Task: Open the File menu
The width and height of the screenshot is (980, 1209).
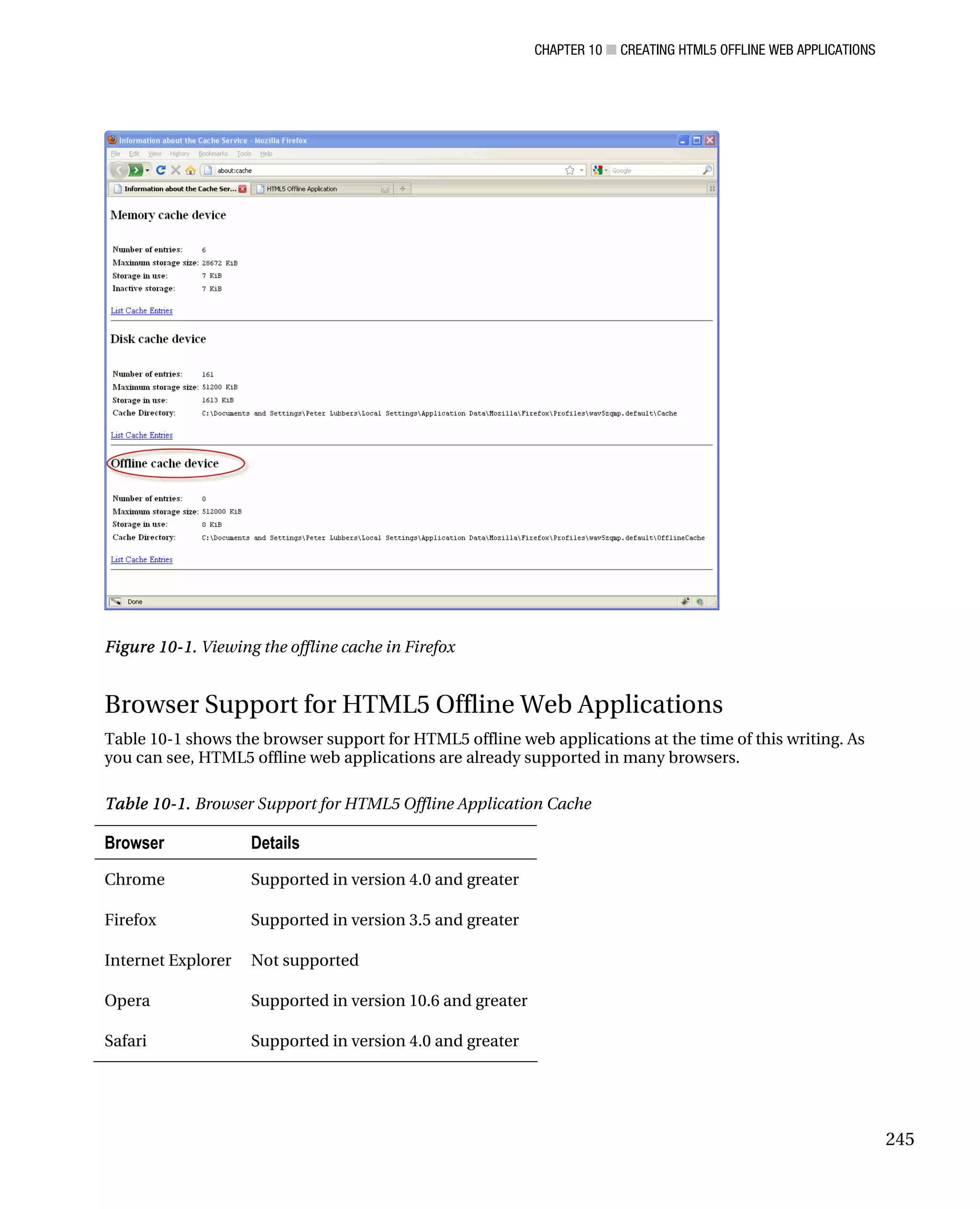Action: coord(115,154)
